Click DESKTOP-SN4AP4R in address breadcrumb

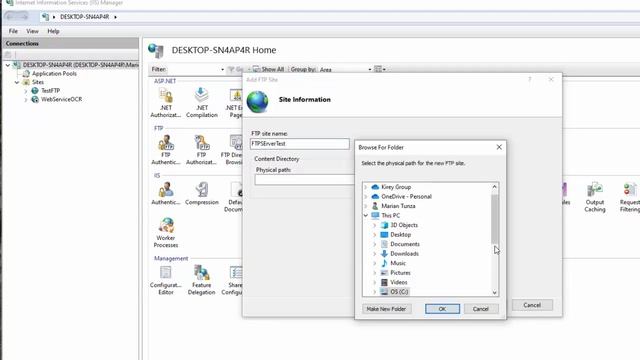(84, 17)
